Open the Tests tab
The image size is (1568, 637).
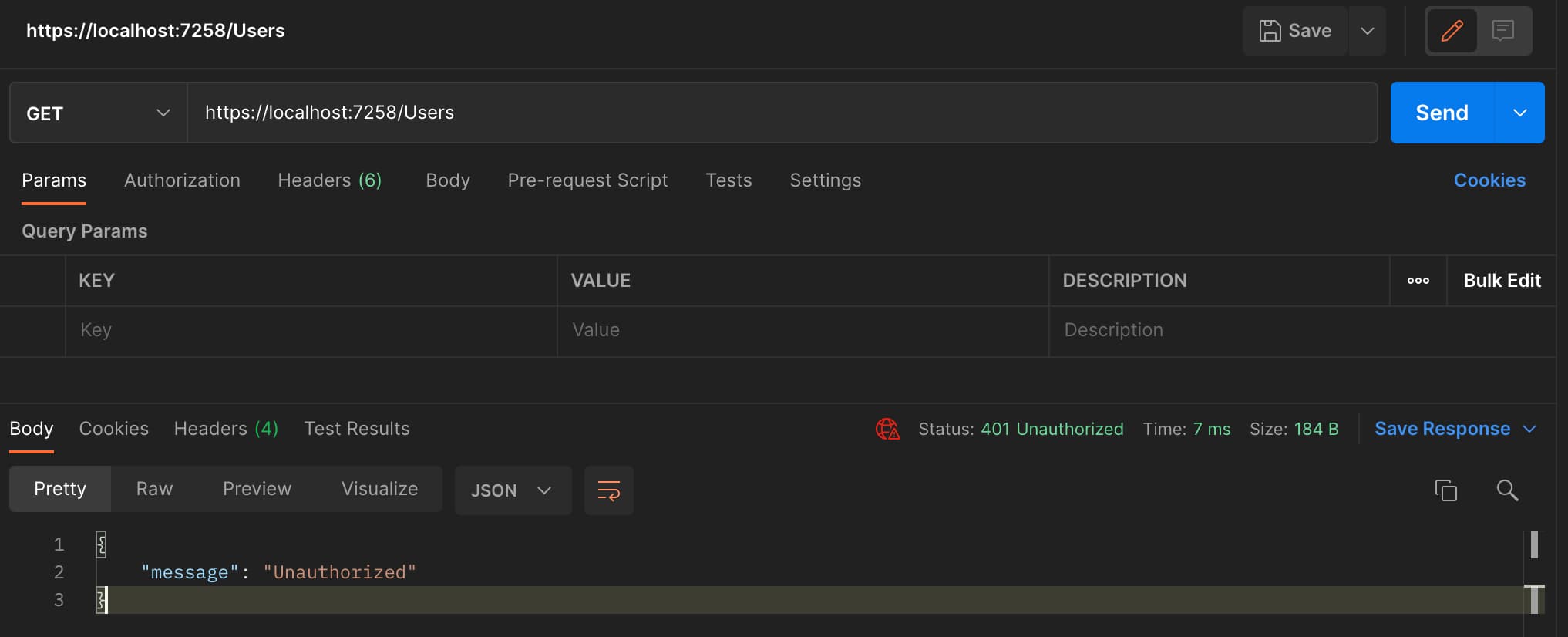[x=728, y=180]
